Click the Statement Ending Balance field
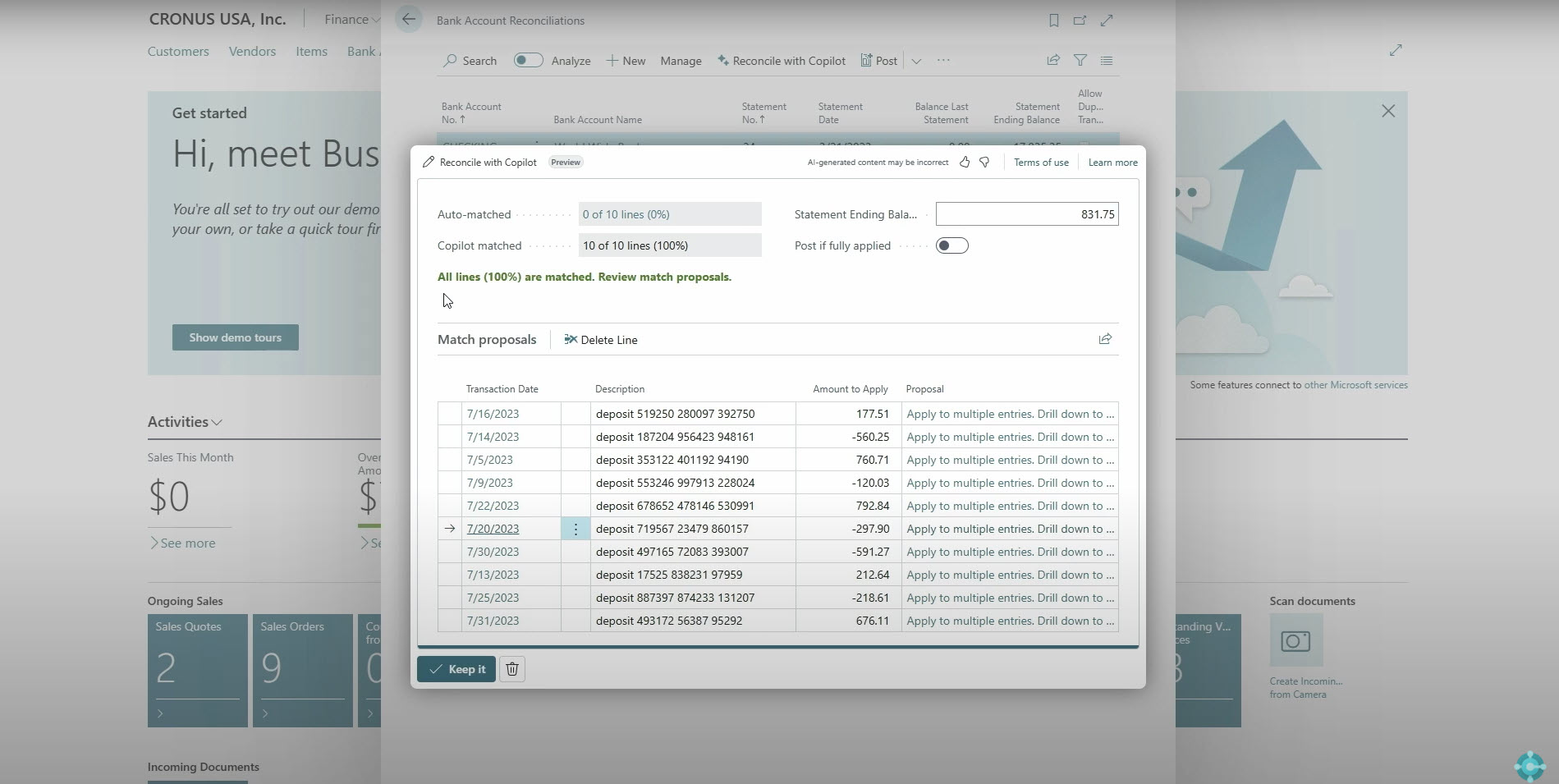 pos(1026,214)
